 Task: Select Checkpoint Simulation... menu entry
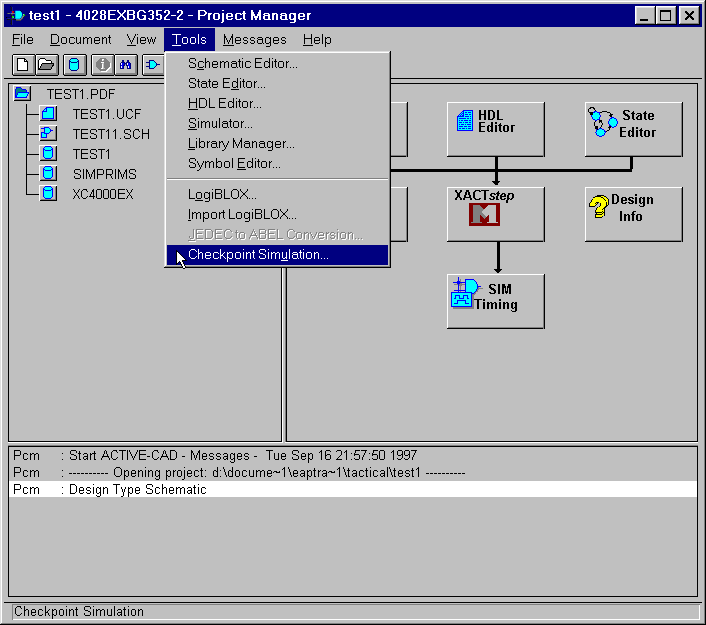277,255
